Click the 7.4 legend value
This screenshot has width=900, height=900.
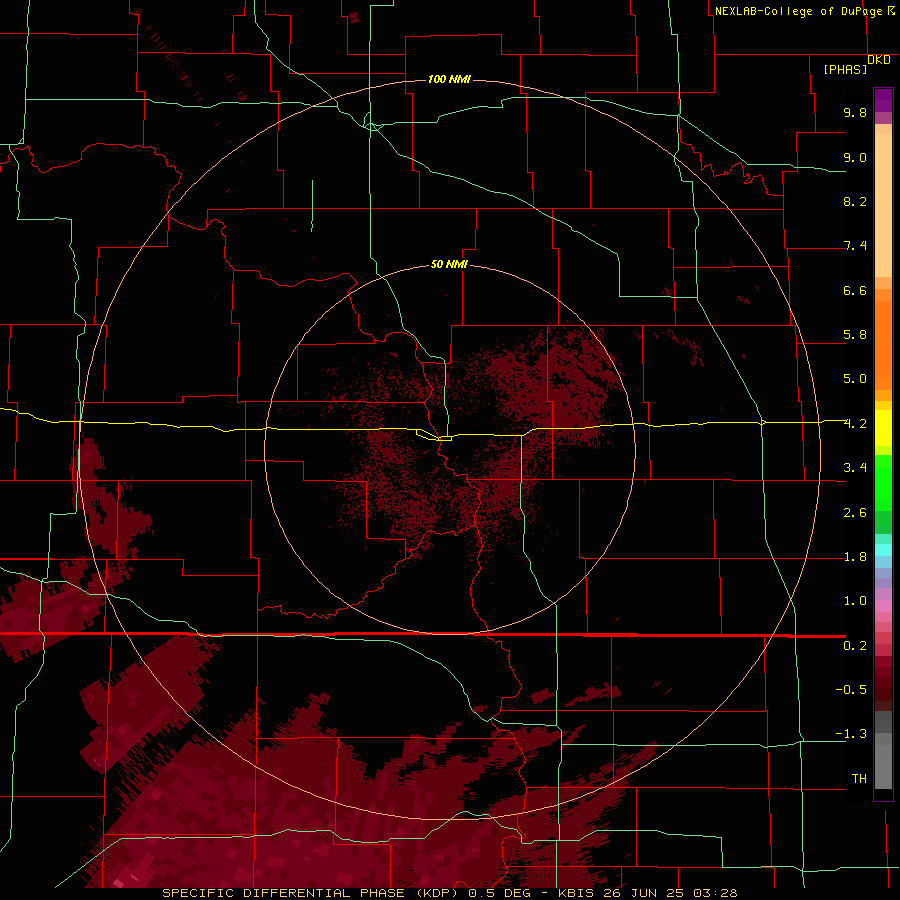(855, 246)
